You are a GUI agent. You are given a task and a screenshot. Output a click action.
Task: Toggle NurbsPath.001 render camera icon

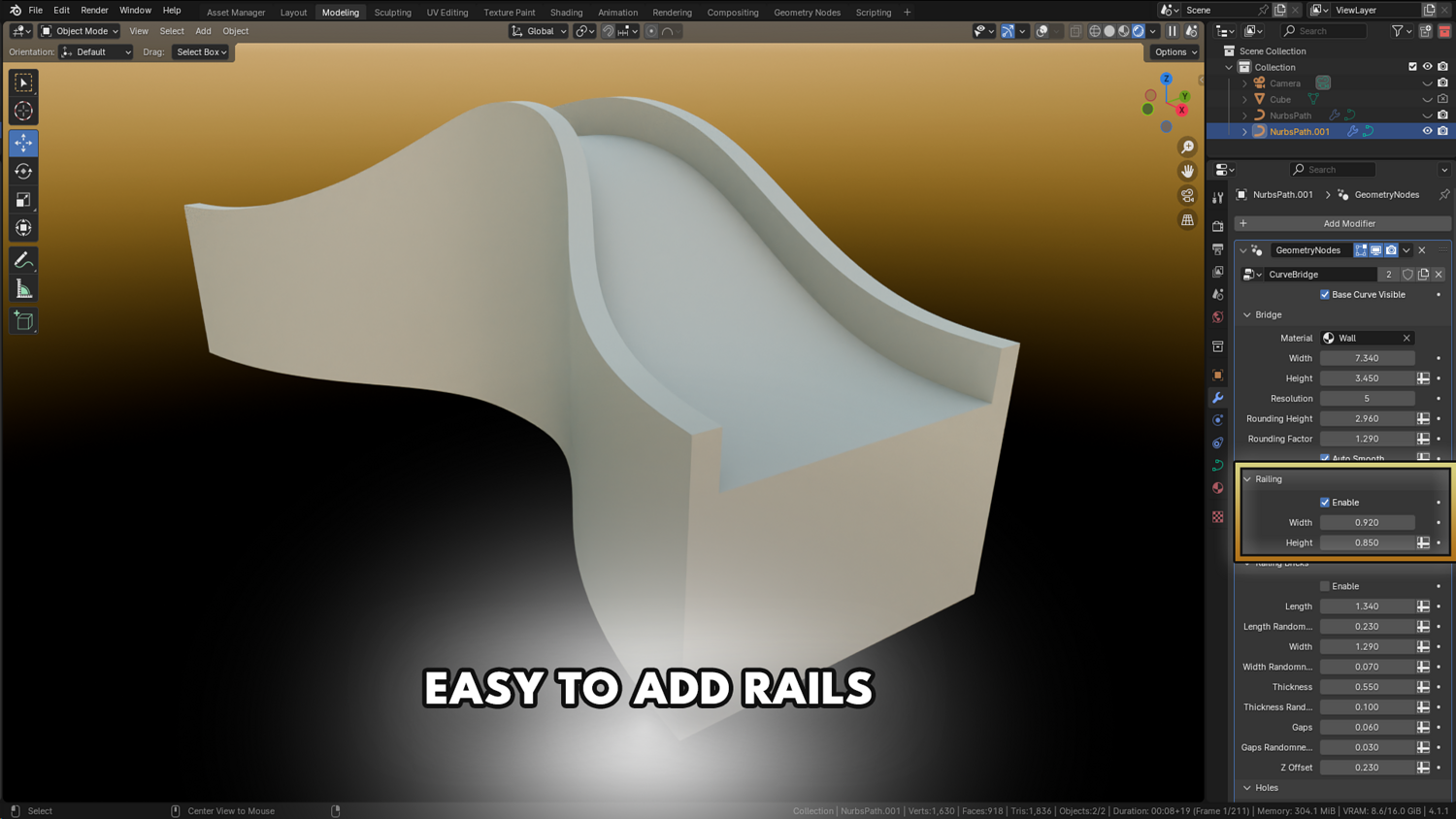1442,131
